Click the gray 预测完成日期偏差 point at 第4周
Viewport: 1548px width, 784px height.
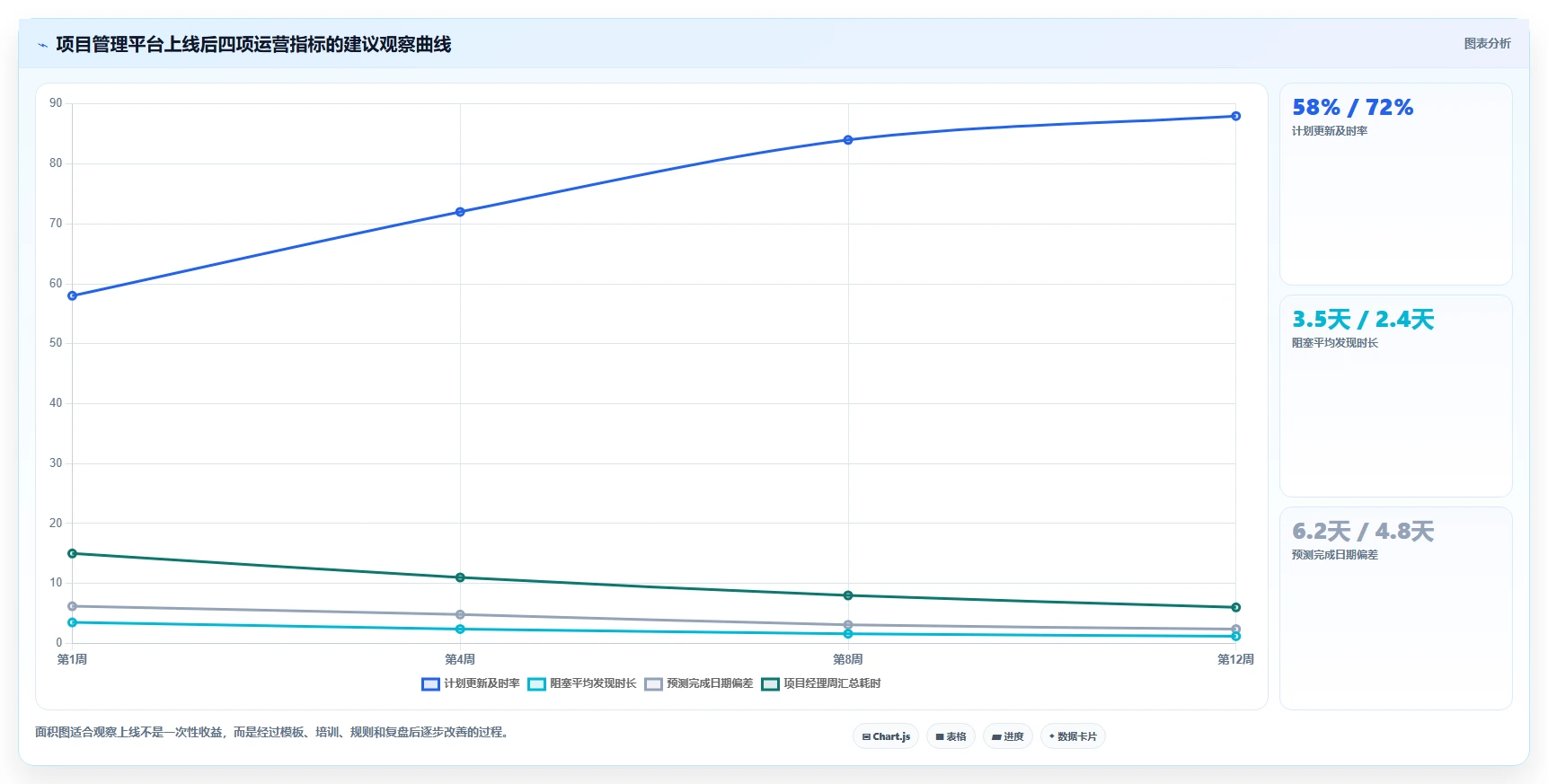click(x=460, y=614)
